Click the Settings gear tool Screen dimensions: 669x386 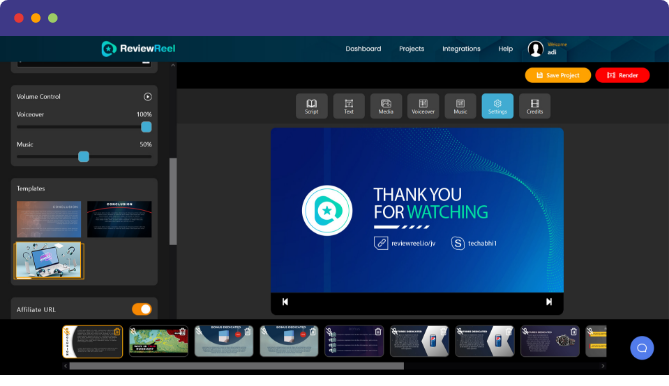point(497,106)
